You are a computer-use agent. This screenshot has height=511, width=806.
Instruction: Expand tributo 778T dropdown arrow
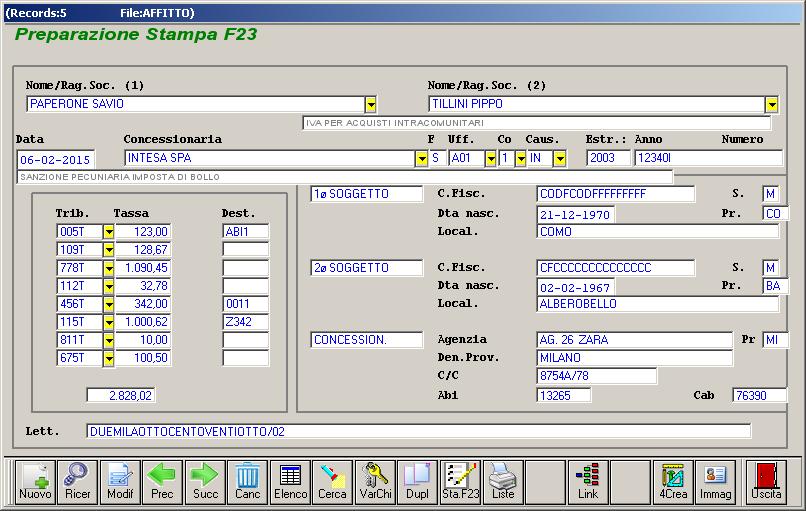click(x=108, y=268)
